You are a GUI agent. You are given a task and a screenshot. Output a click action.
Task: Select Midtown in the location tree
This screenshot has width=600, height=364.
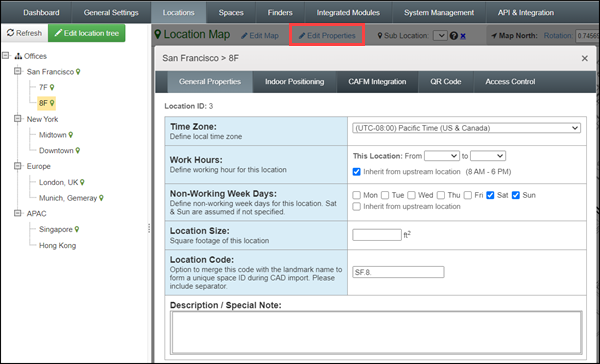click(52, 135)
